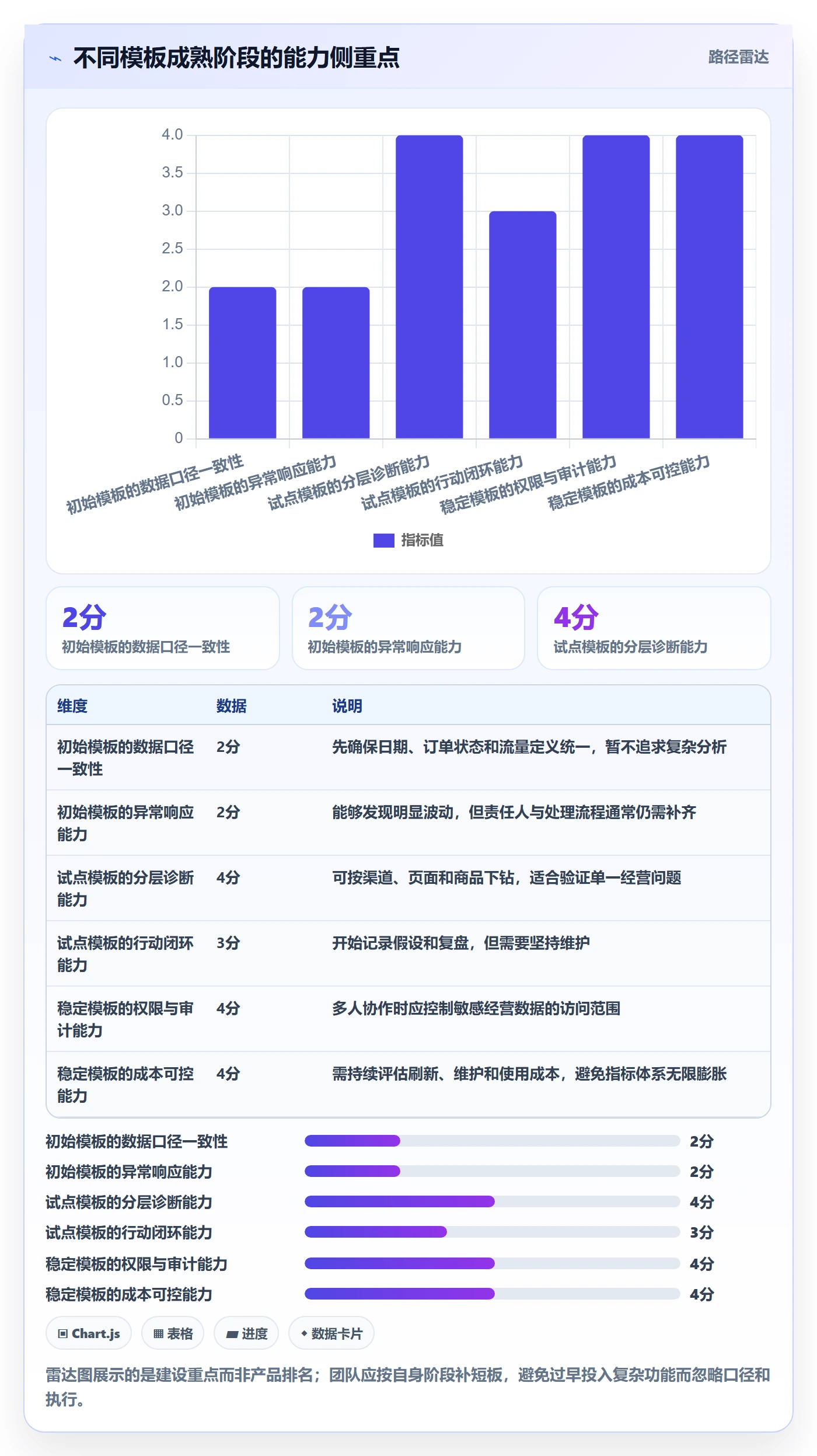Click the lightning icon beside the title
817x1456 pixels.
click(x=55, y=58)
